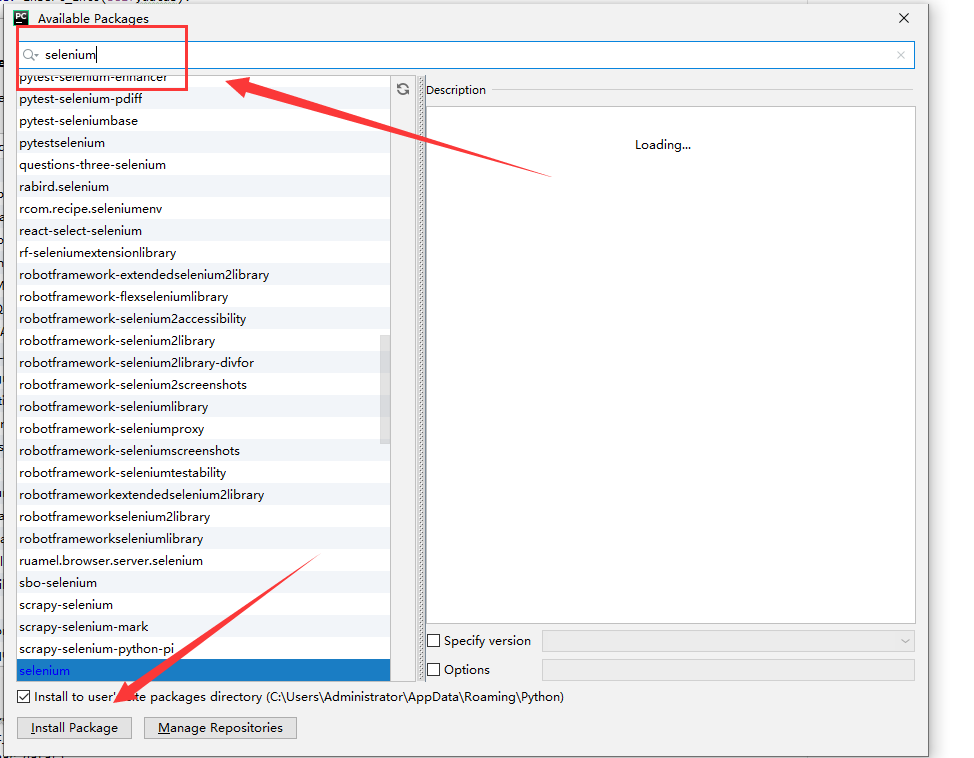The image size is (974, 758).
Task: Select robotframework-seleniumlibrary package
Action: pyautogui.click(x=204, y=406)
